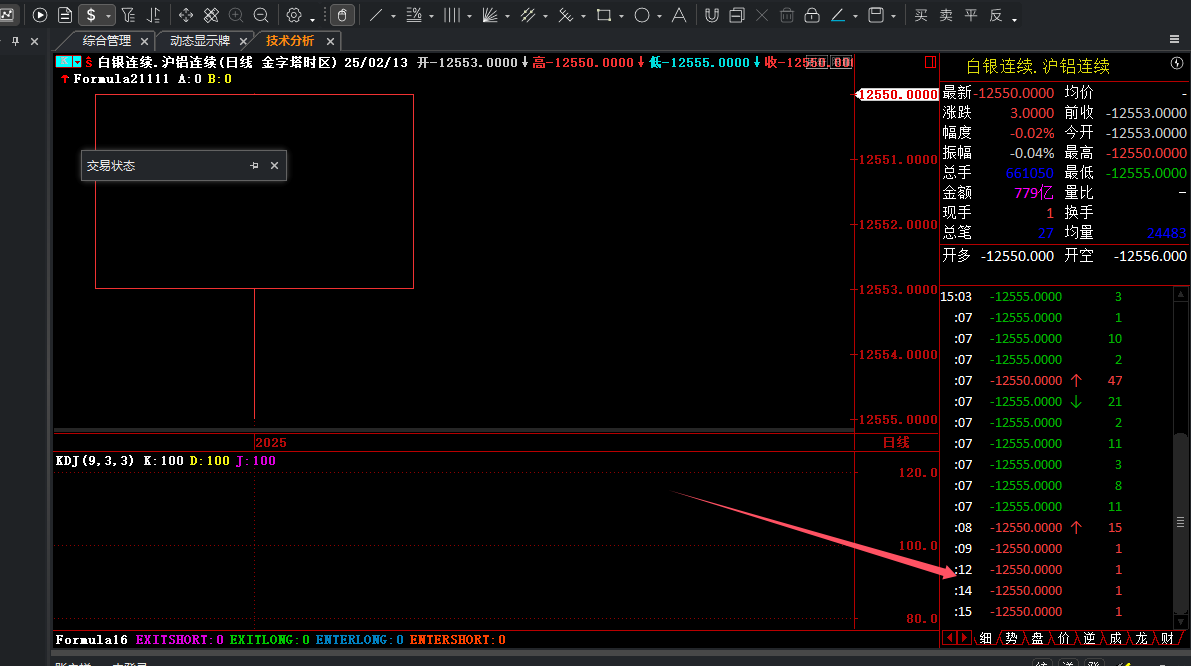Open the settings gear dropdown
This screenshot has width=1191, height=666.
(x=312, y=18)
